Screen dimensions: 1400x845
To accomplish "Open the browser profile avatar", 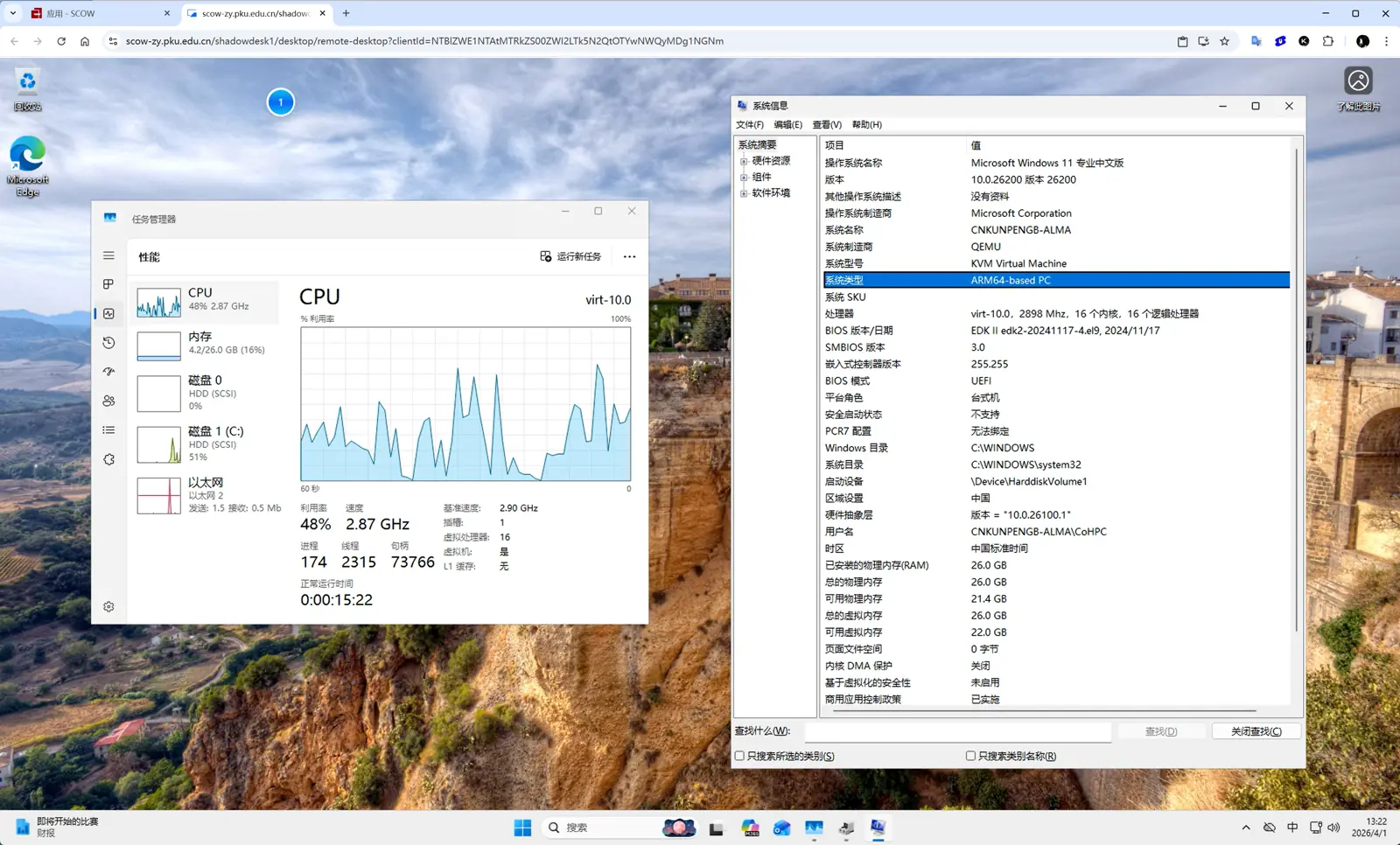I will click(x=1362, y=41).
